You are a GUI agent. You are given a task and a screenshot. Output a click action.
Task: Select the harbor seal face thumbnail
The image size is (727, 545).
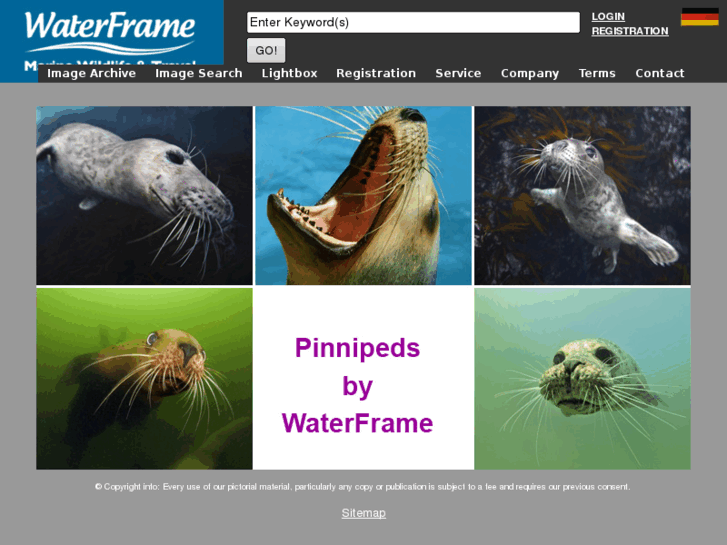[x=582, y=378]
